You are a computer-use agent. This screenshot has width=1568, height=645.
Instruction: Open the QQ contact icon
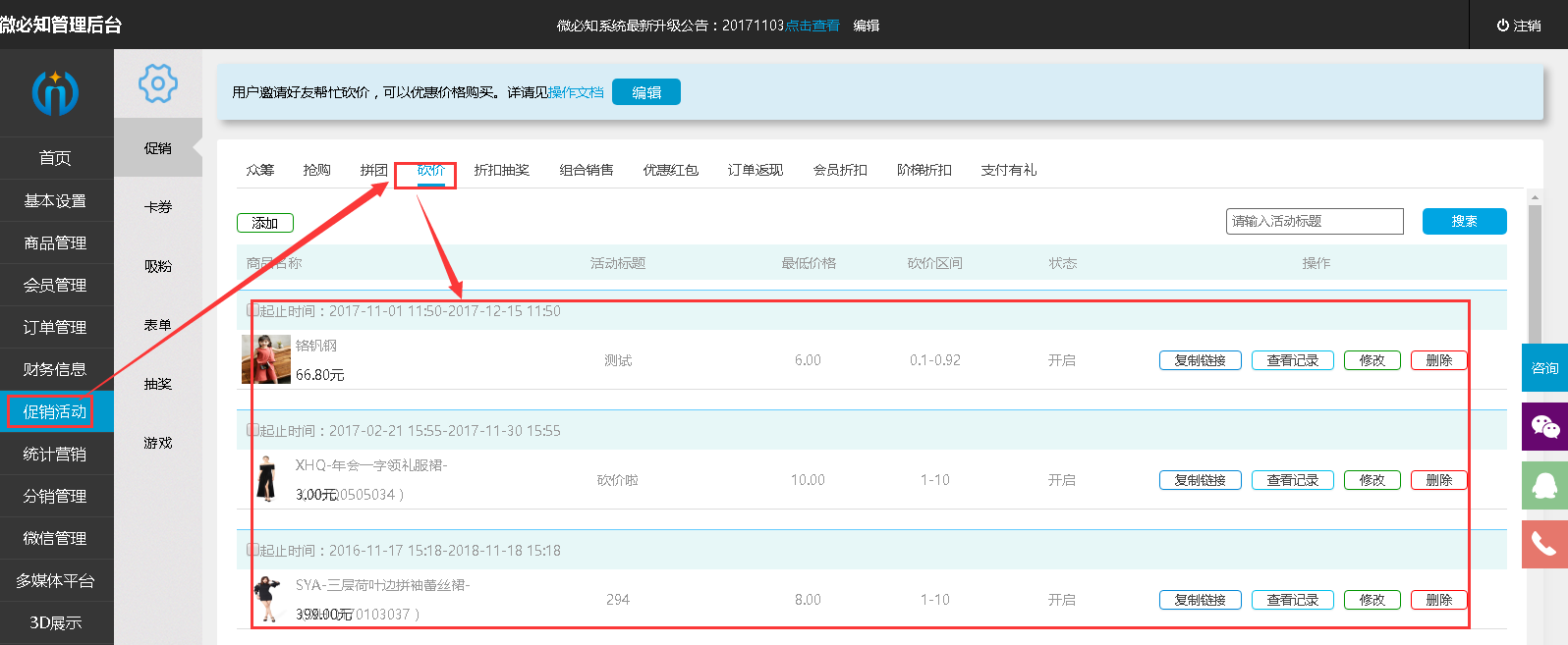click(x=1544, y=485)
